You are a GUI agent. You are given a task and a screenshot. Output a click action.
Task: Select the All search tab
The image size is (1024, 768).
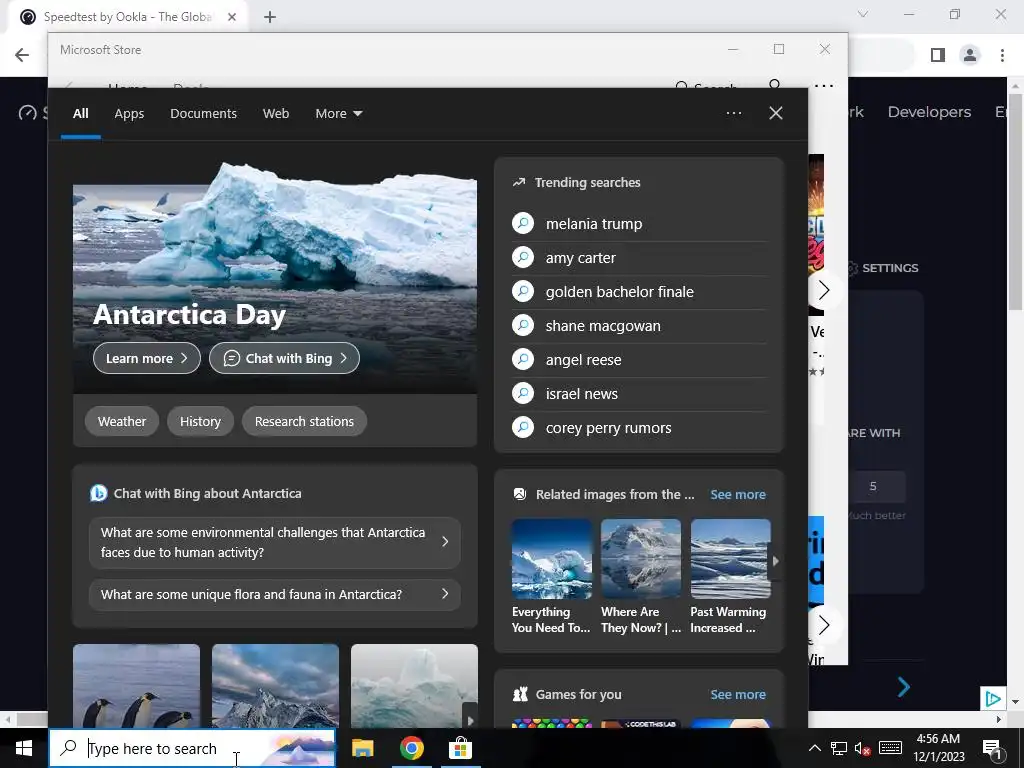(x=80, y=114)
